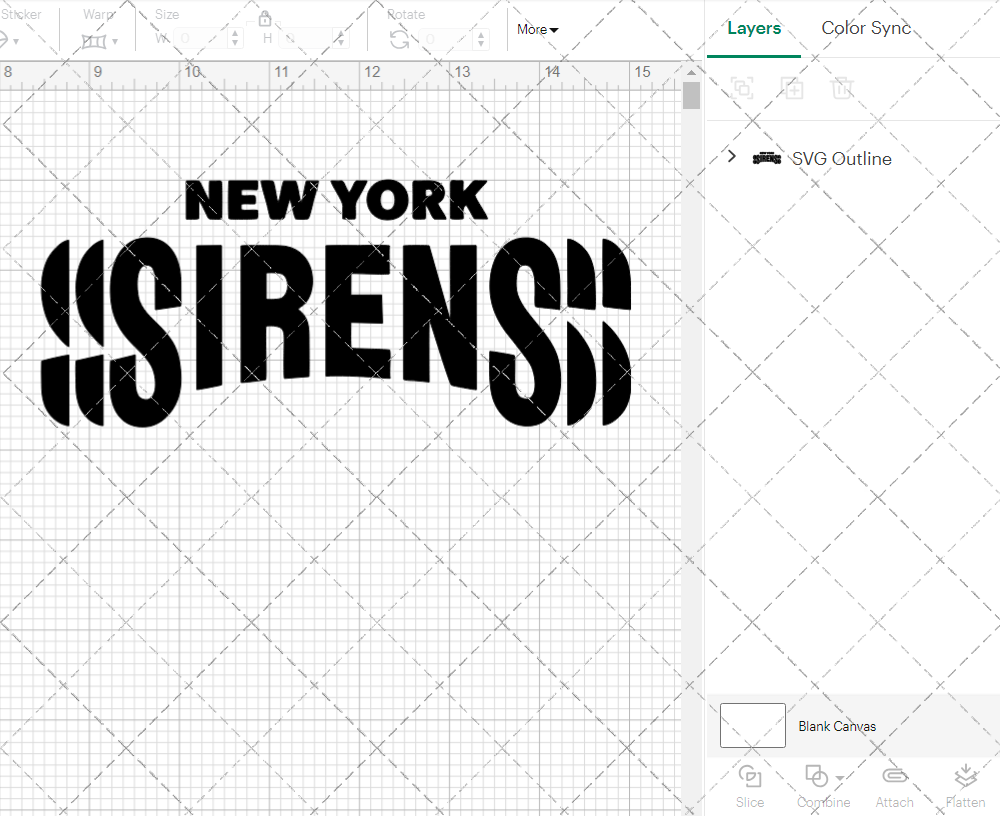Image resolution: width=1000 pixels, height=816 pixels.
Task: Open the Warp tool icon
Action: click(96, 40)
